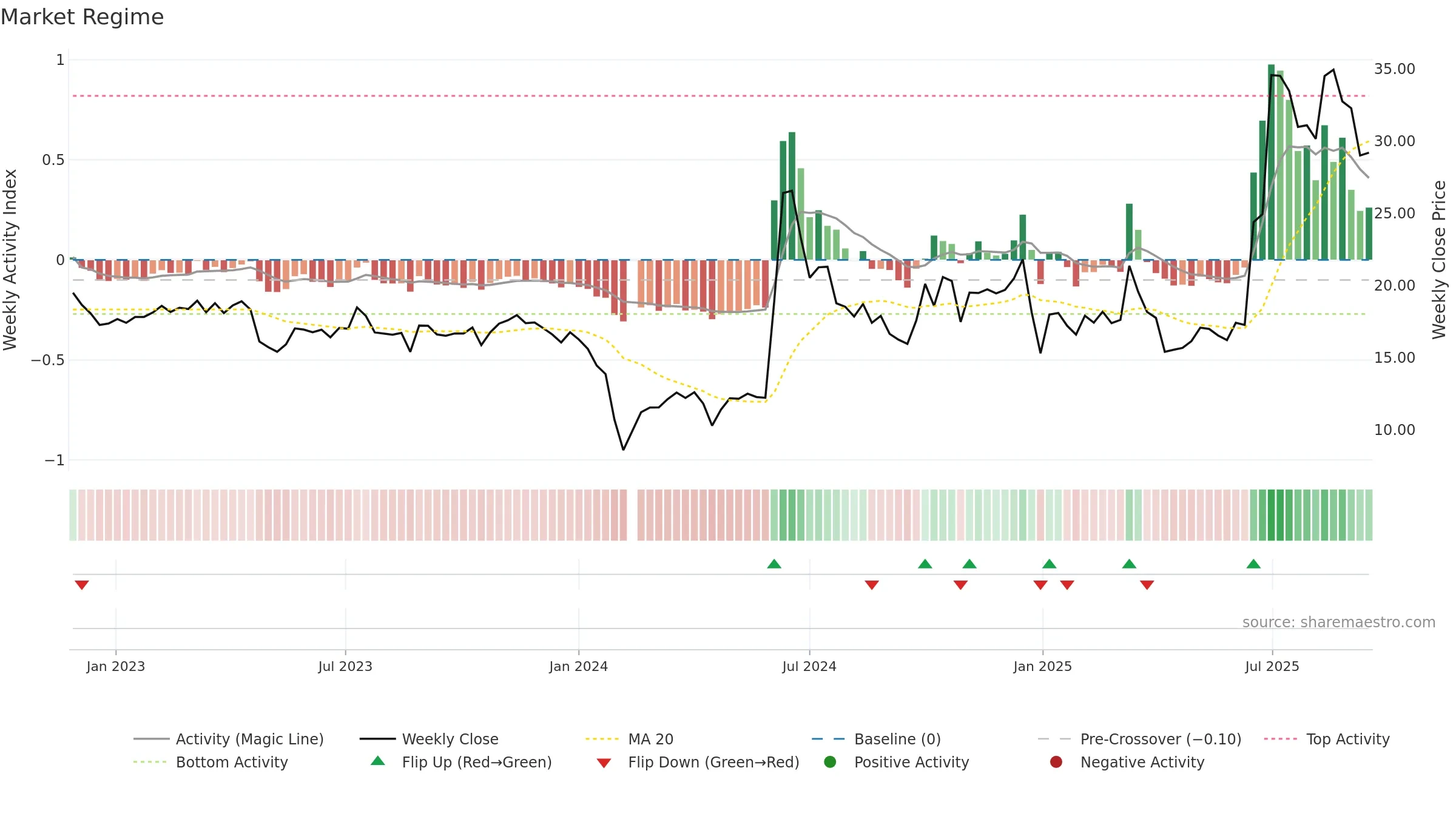
Task: Toggle Top Activity legend entry
Action: tap(1326, 739)
